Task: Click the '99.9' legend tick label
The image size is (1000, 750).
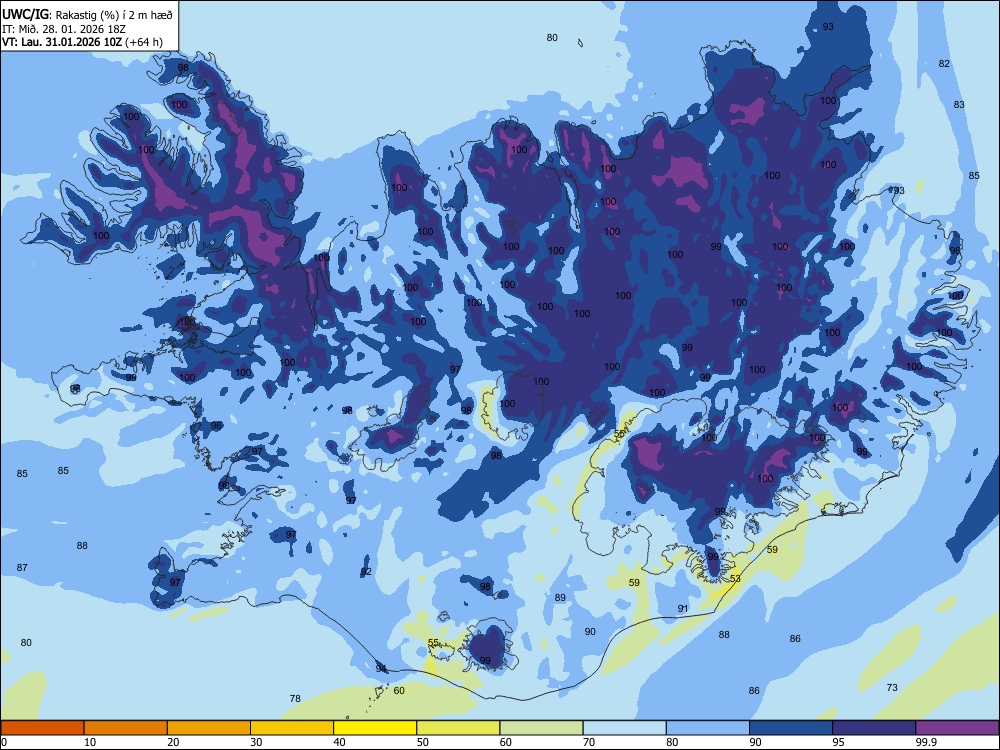Action: click(x=926, y=742)
